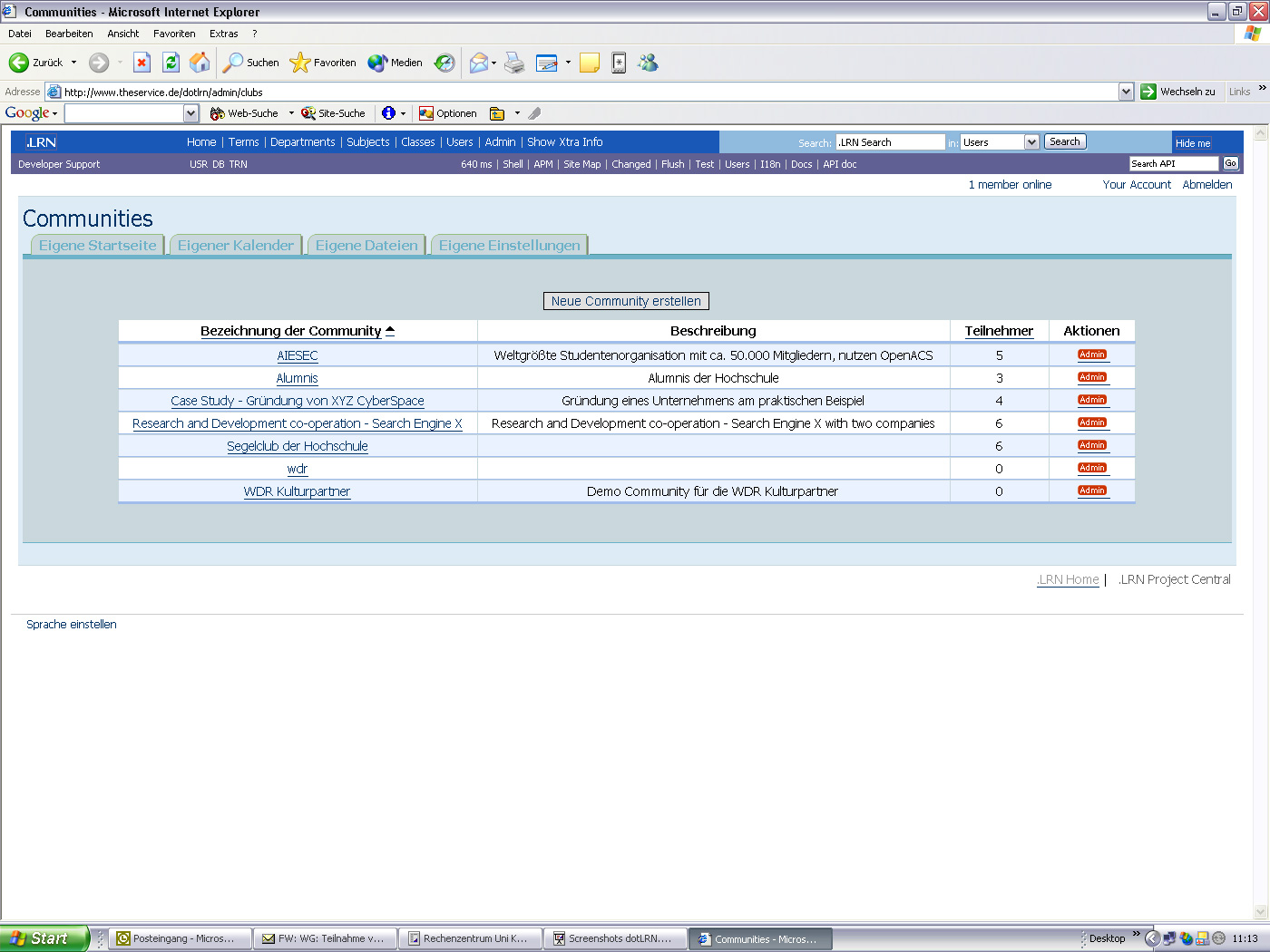Click the print icon in the toolbar

514,63
